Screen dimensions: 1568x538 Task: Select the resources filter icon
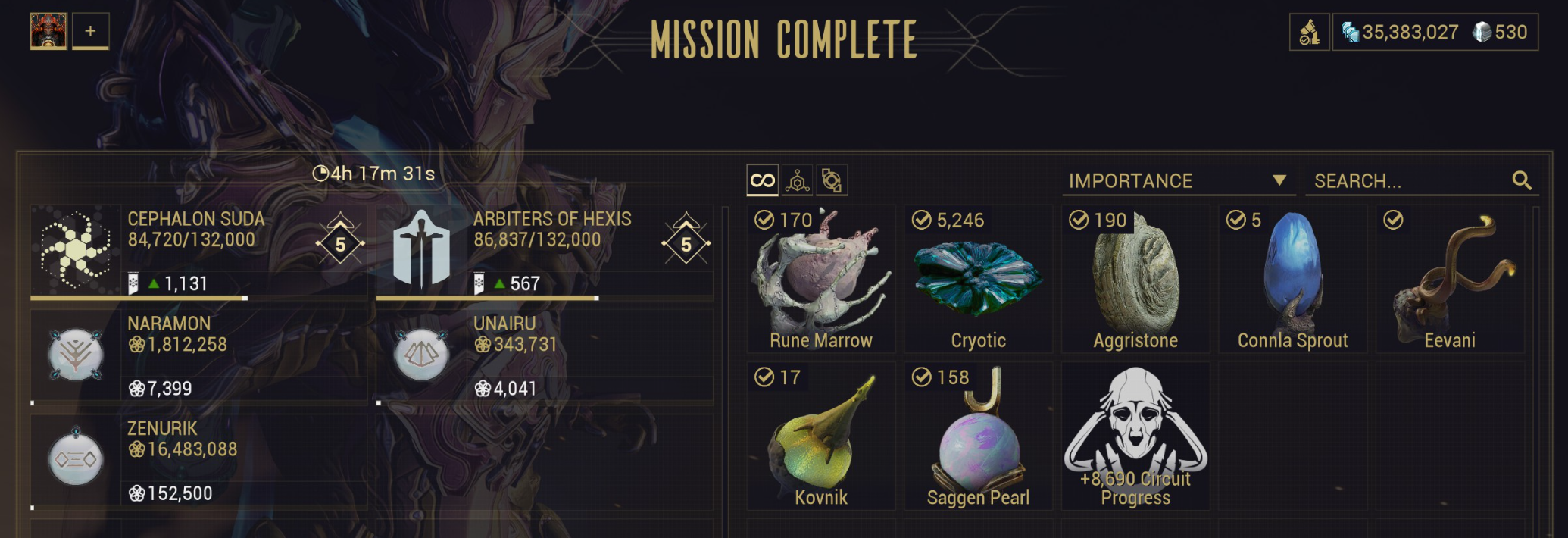click(x=797, y=180)
